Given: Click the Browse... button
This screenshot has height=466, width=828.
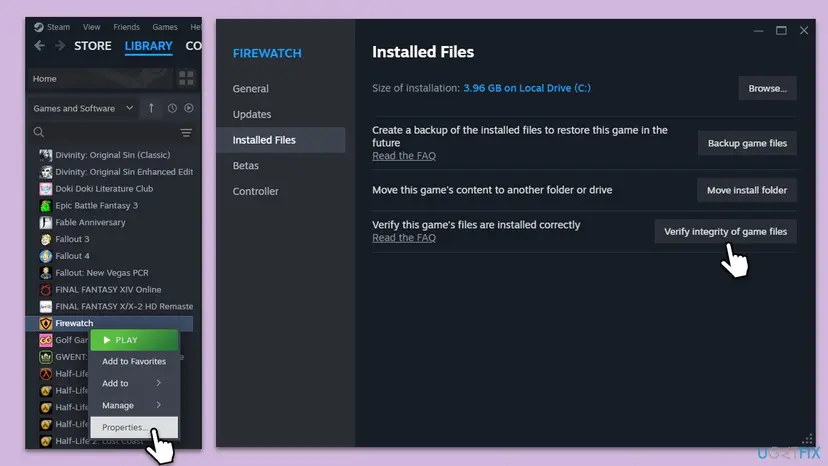Looking at the screenshot, I should pos(767,88).
